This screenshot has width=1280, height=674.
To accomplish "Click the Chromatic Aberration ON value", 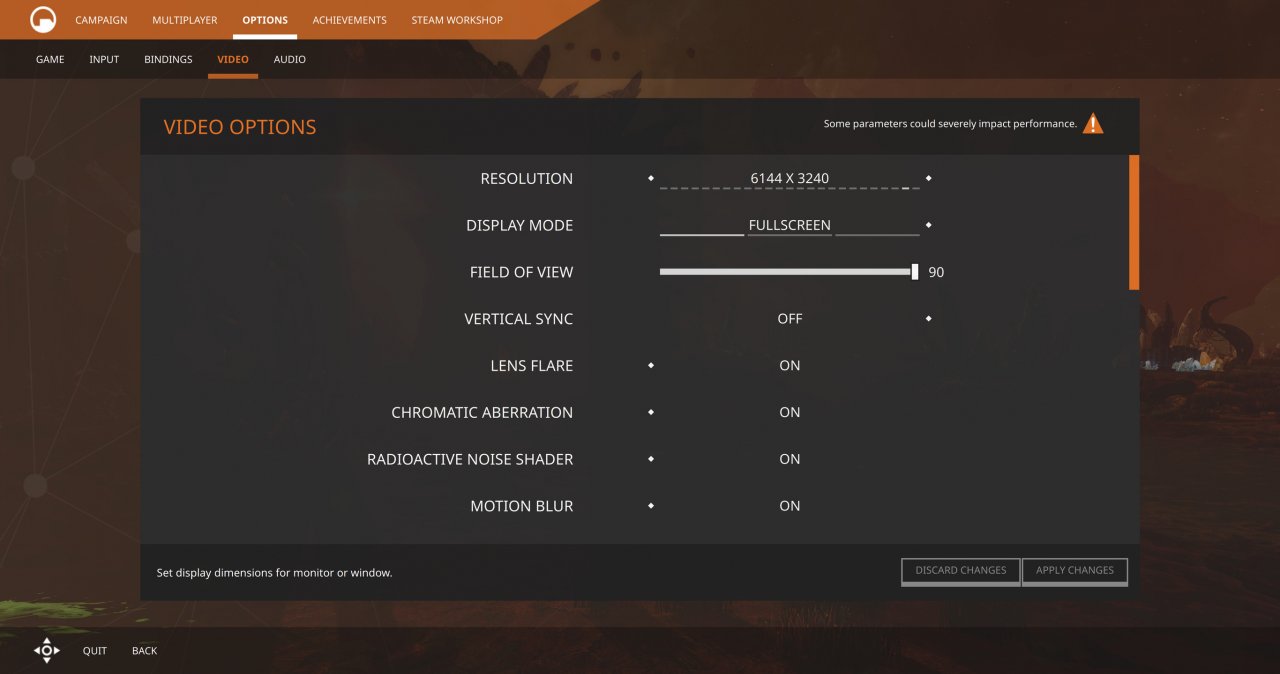I will [790, 412].
